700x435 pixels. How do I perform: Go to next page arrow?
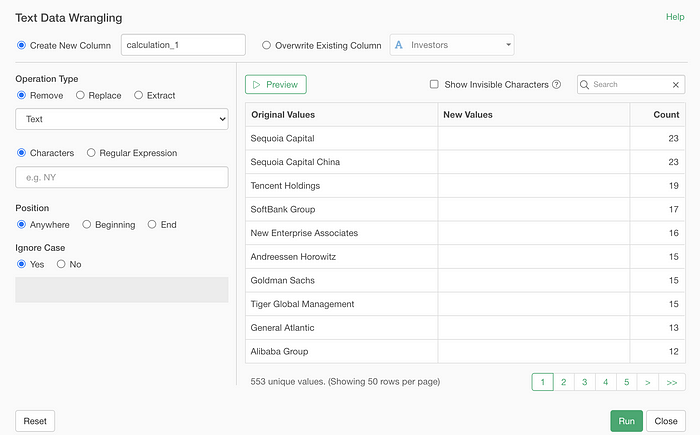[647, 382]
